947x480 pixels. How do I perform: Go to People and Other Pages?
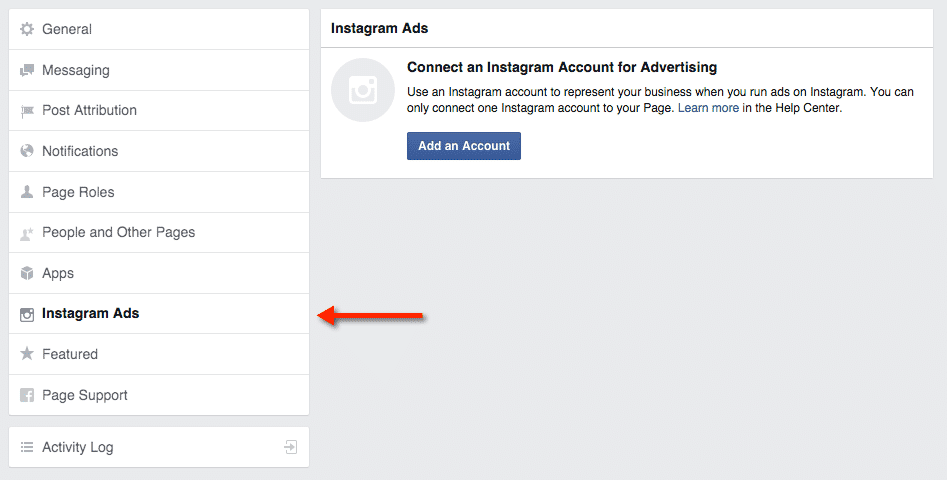point(159,232)
